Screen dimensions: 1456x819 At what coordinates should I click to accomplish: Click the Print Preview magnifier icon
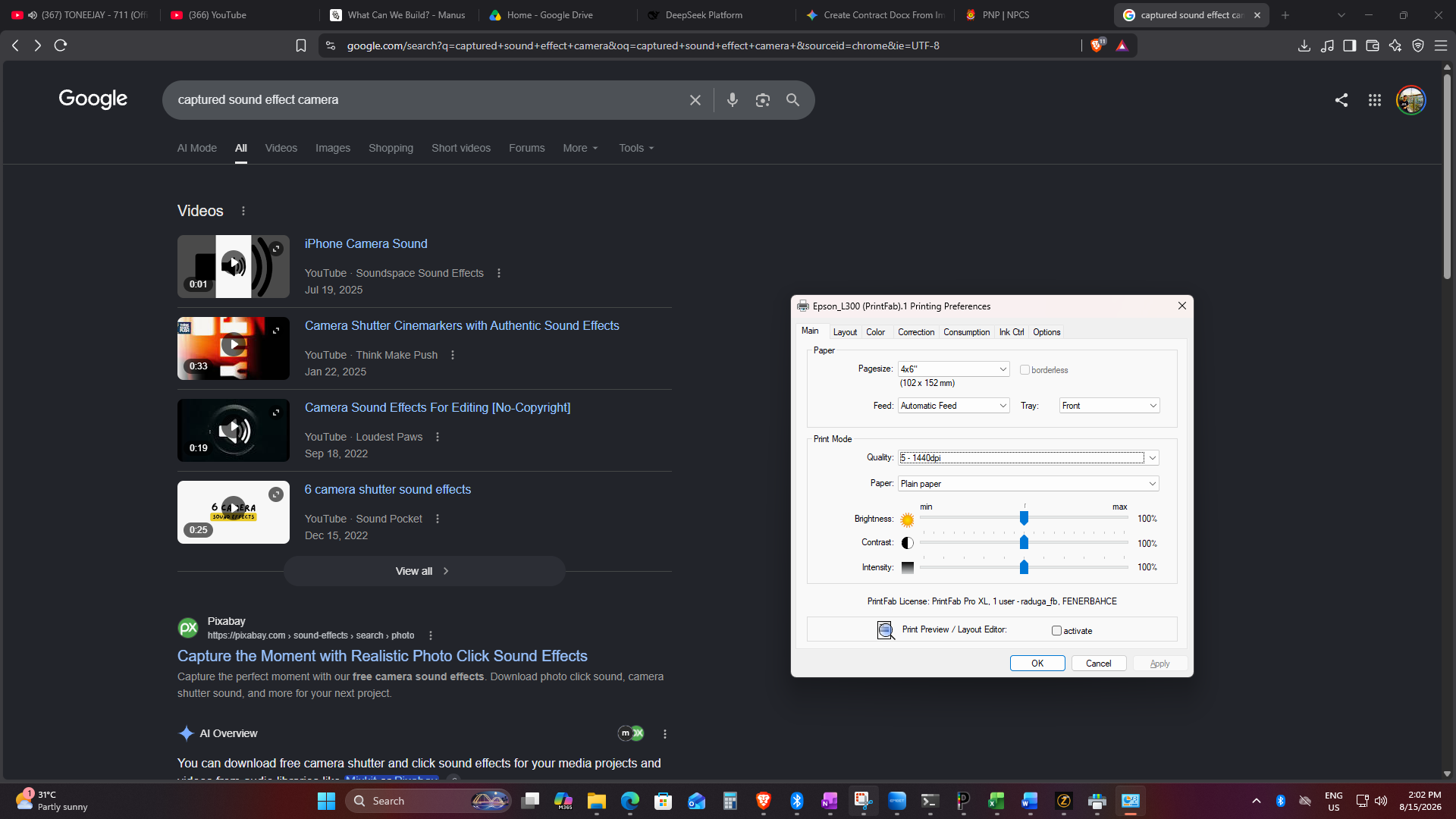(886, 630)
